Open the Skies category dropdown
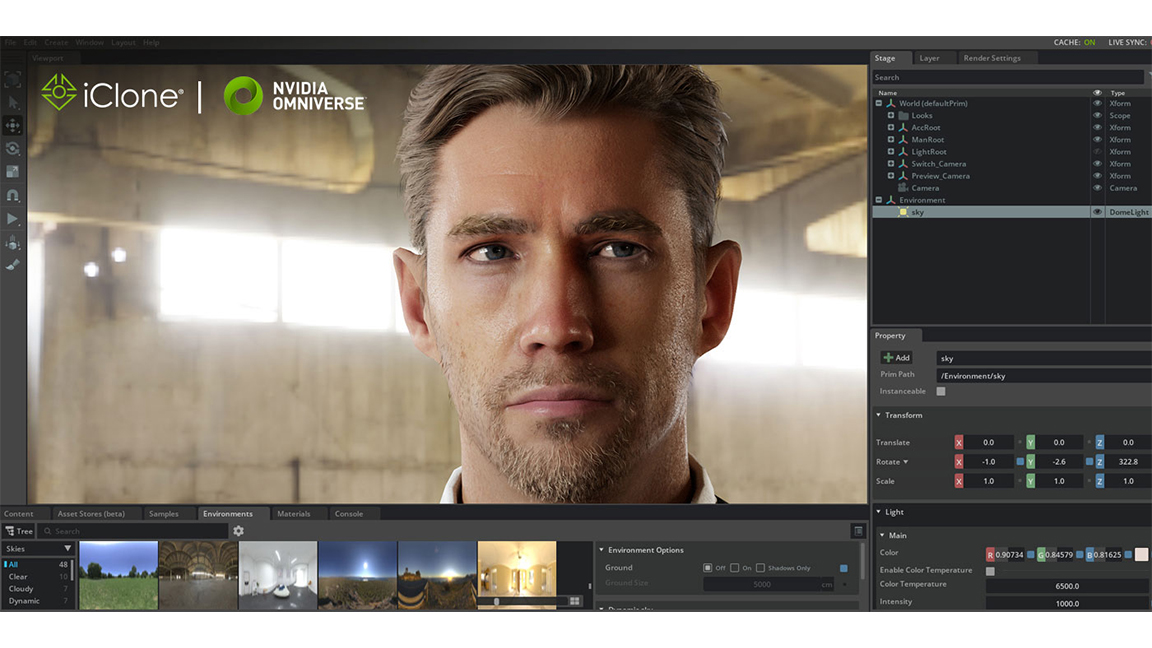The height and width of the screenshot is (648, 1152). (x=38, y=549)
